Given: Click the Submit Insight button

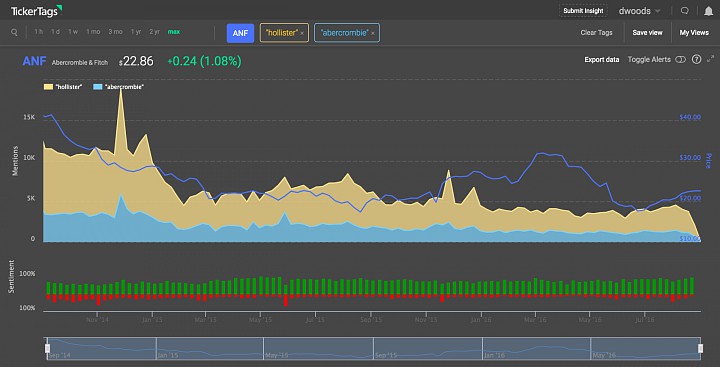Looking at the screenshot, I should point(583,11).
